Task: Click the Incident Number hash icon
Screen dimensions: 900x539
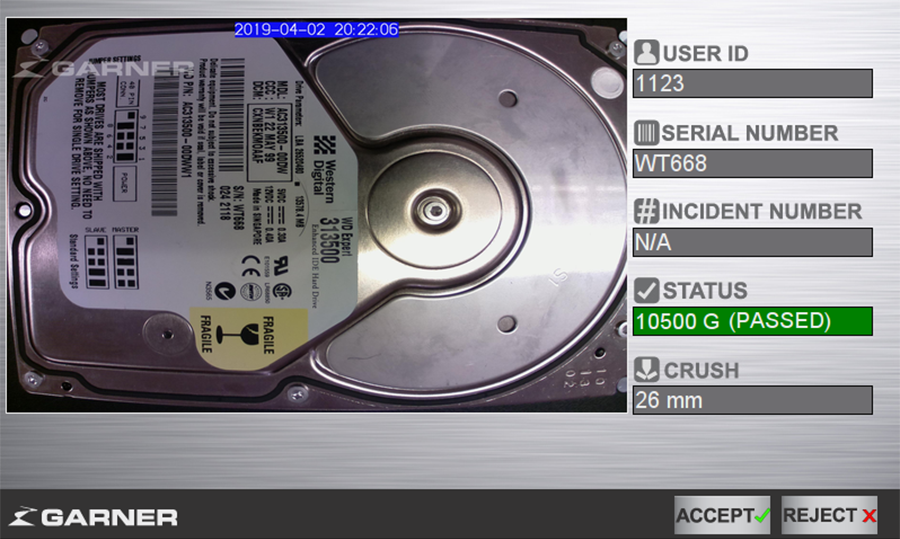Action: [x=646, y=212]
